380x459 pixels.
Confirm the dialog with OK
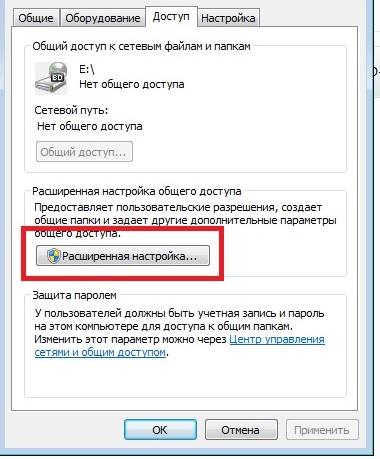160,430
